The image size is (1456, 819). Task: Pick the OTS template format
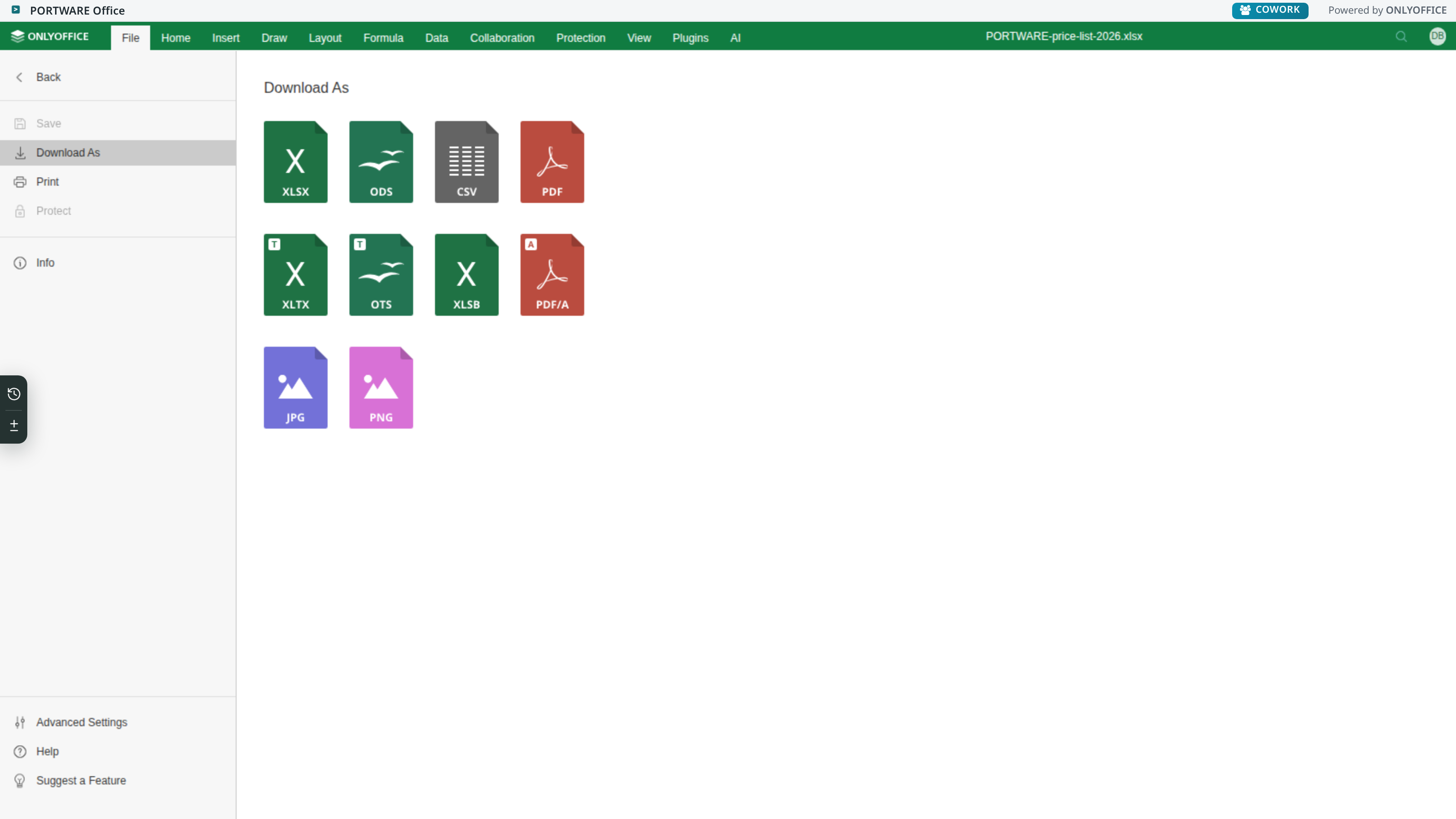coord(381,275)
